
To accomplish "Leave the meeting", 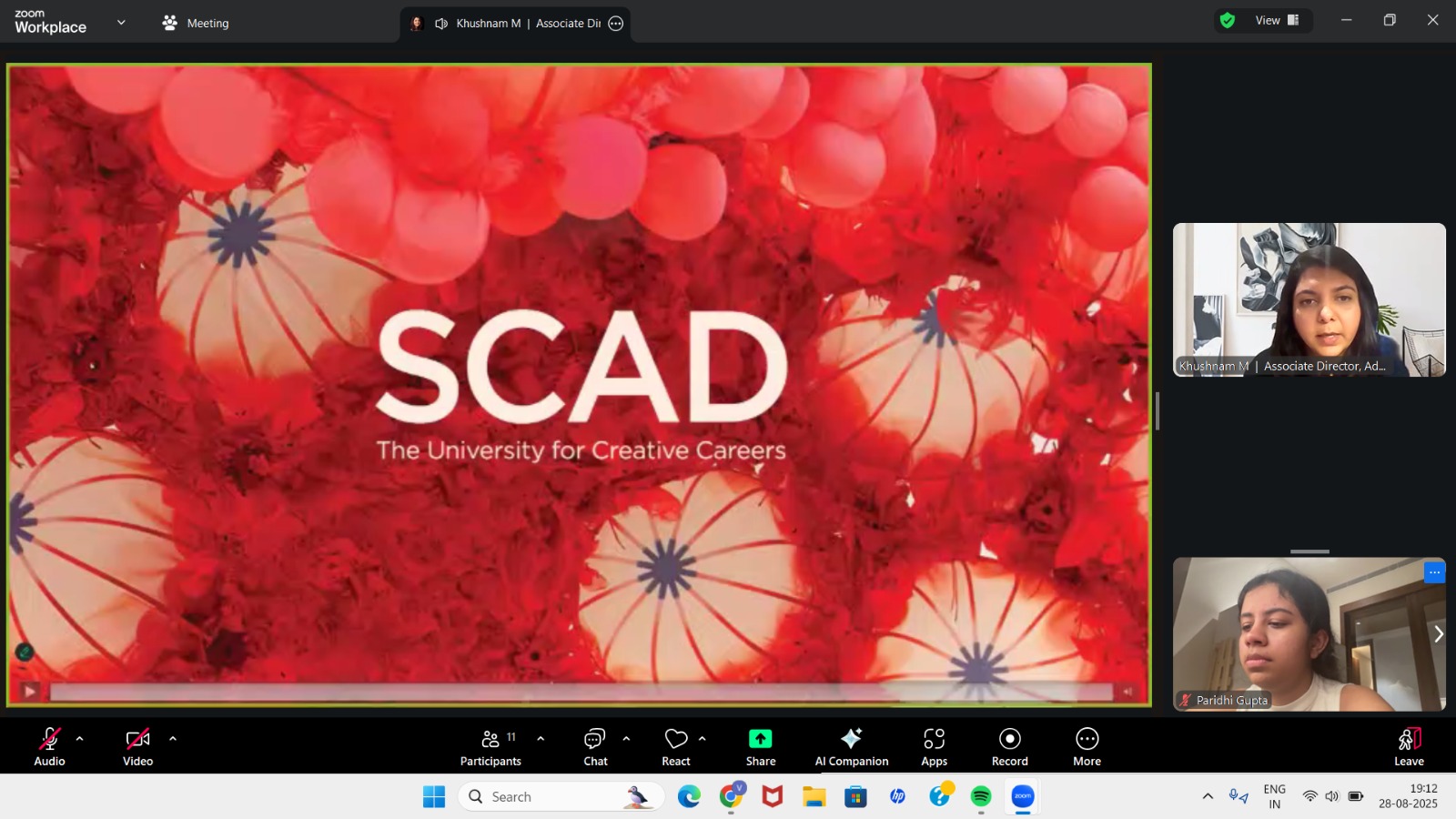I will (1408, 746).
